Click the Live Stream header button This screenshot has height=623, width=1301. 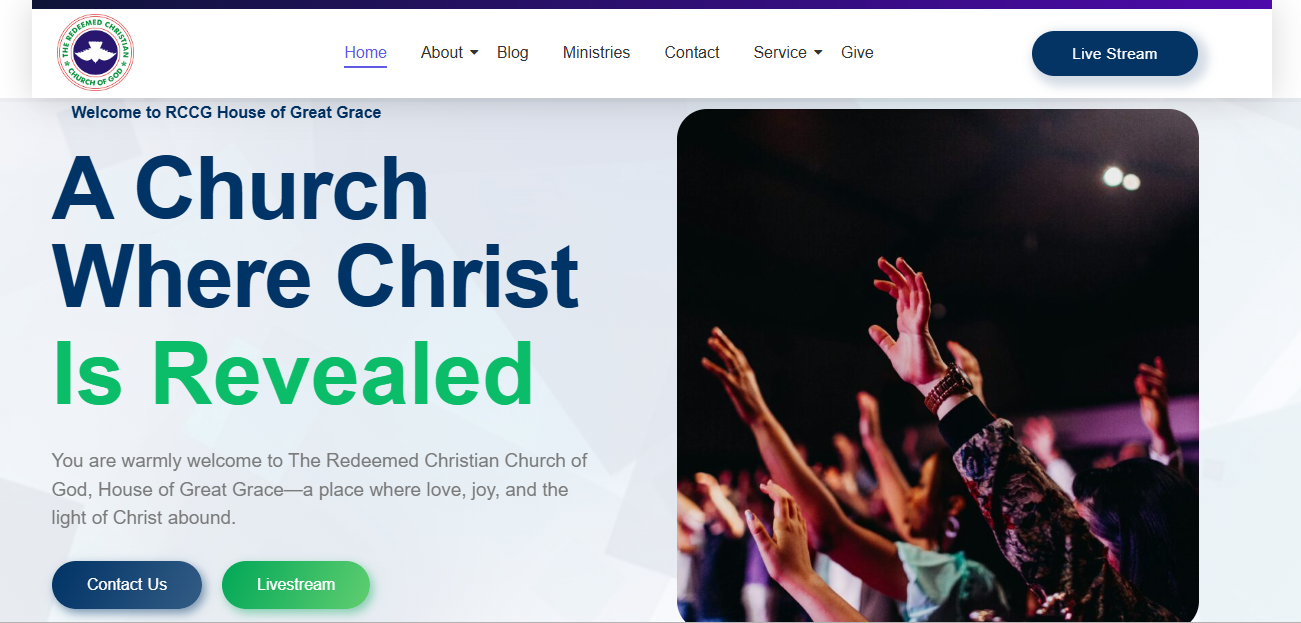1115,54
